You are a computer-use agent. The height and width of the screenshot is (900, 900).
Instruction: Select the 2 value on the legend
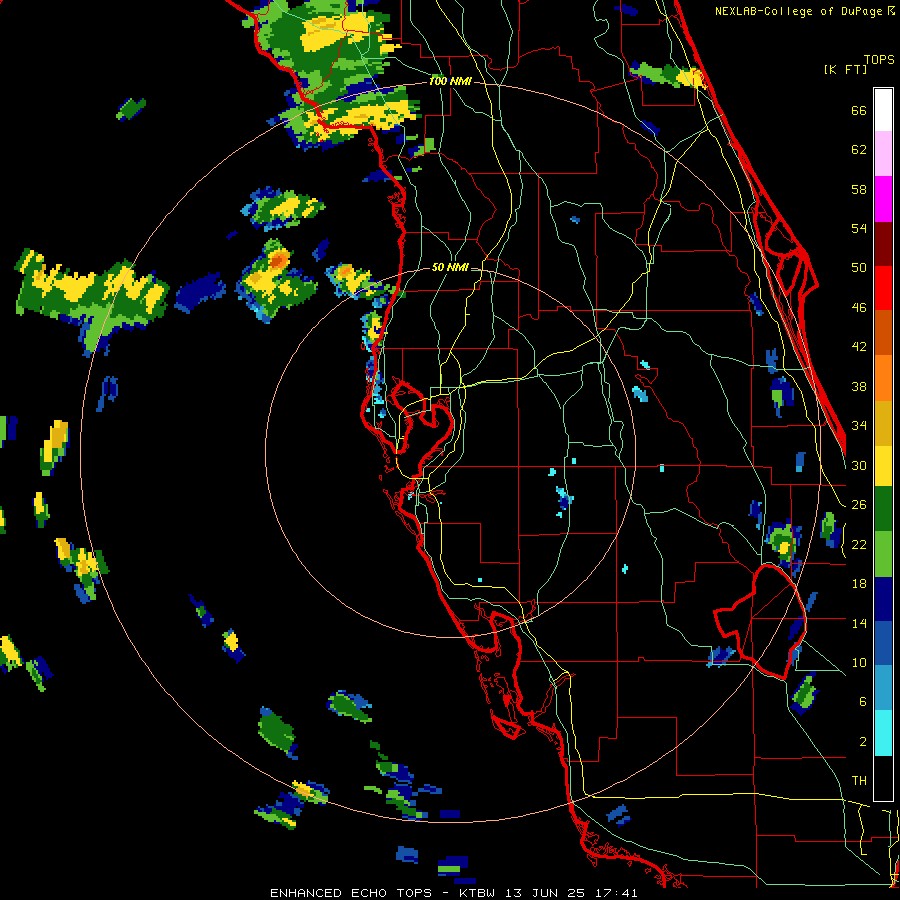[863, 742]
